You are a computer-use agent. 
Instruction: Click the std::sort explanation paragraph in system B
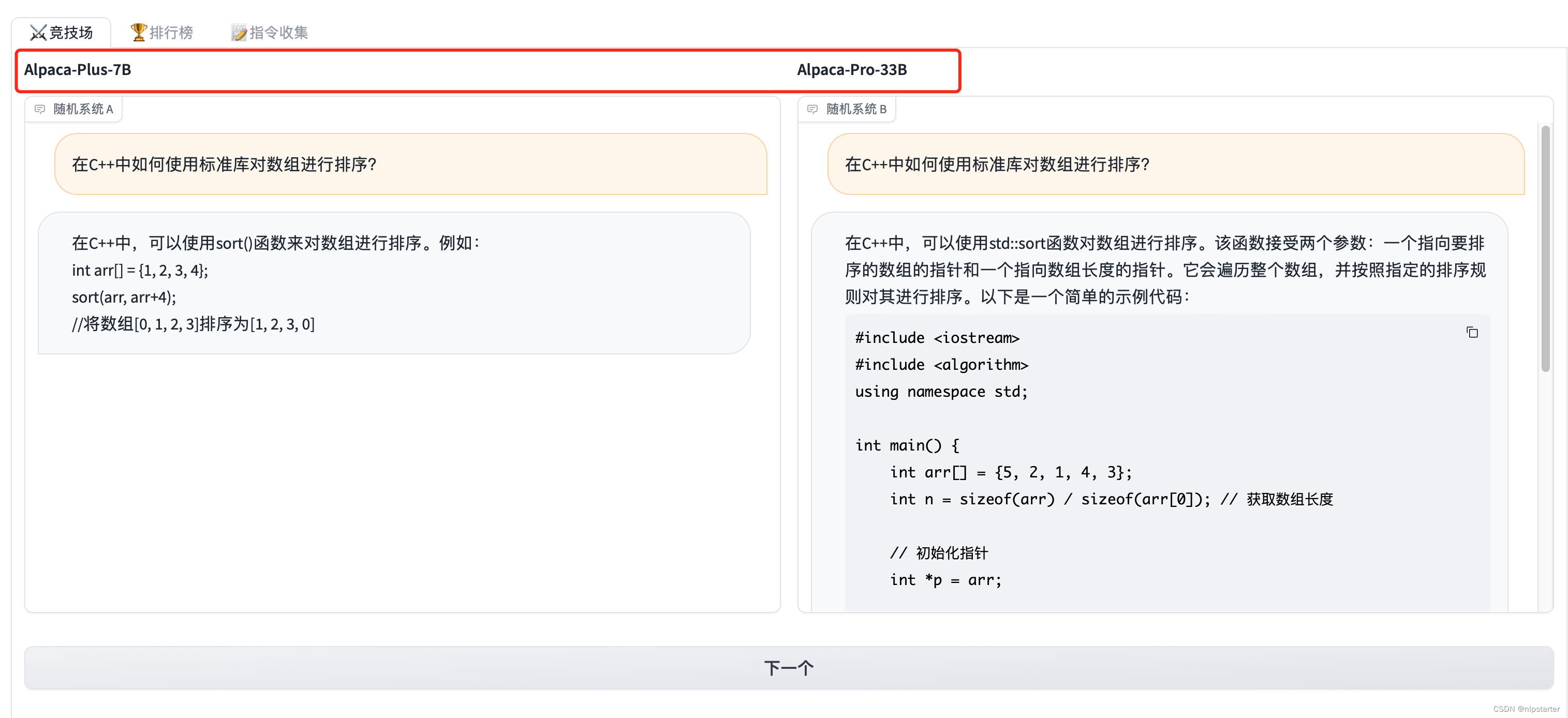click(1164, 270)
